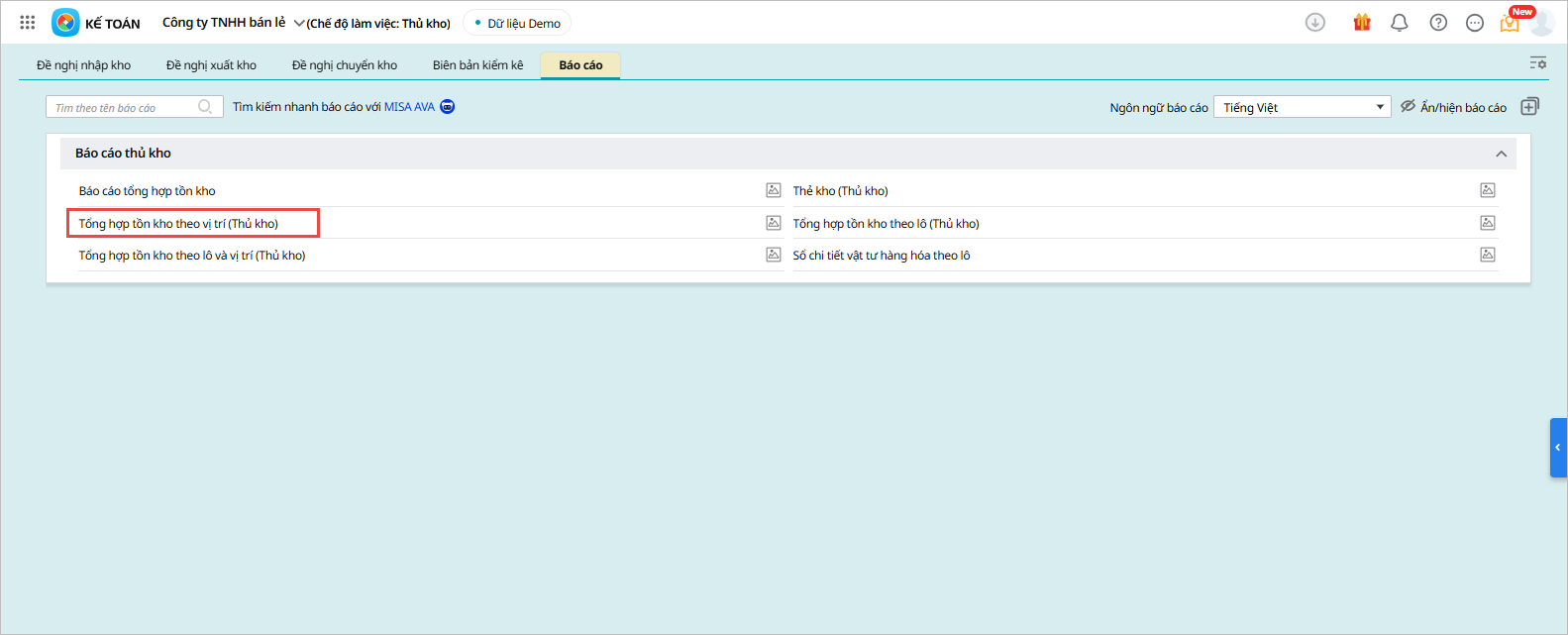1568x635 pixels.
Task: Open the chat message bubble icon
Action: [1475, 23]
